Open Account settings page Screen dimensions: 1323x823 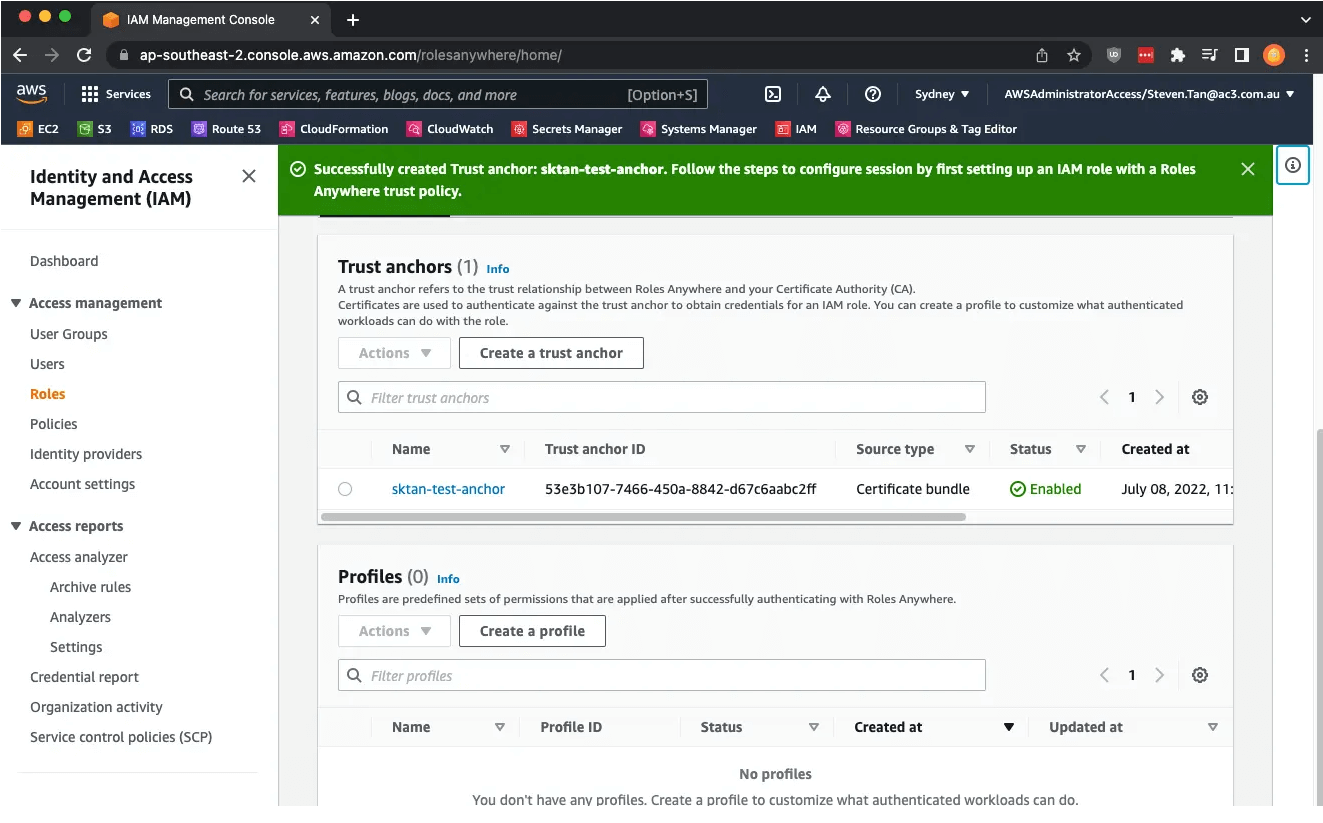83,484
